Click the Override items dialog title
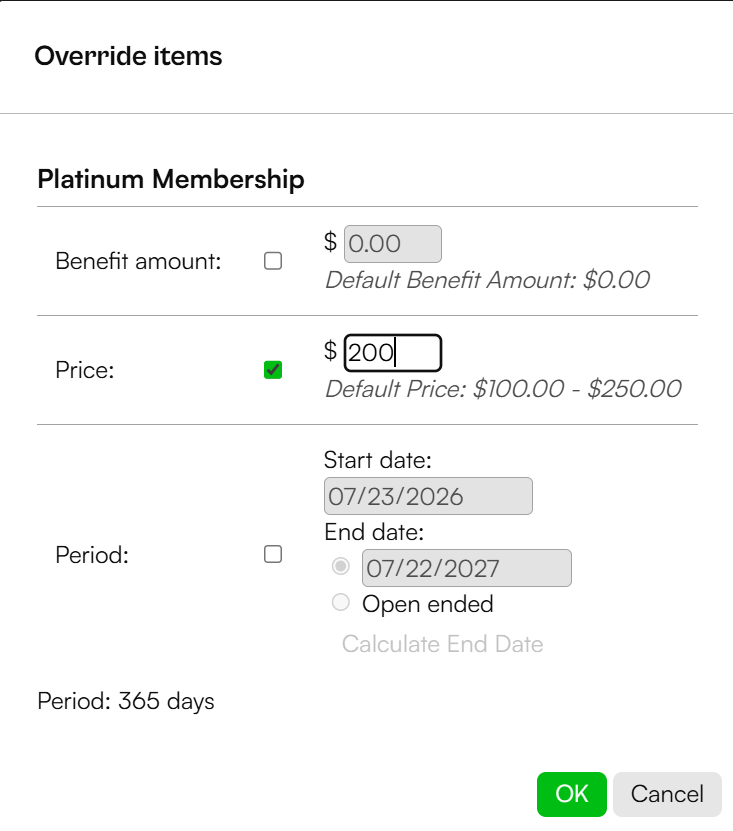Image resolution: width=733 pixels, height=831 pixels. (128, 56)
